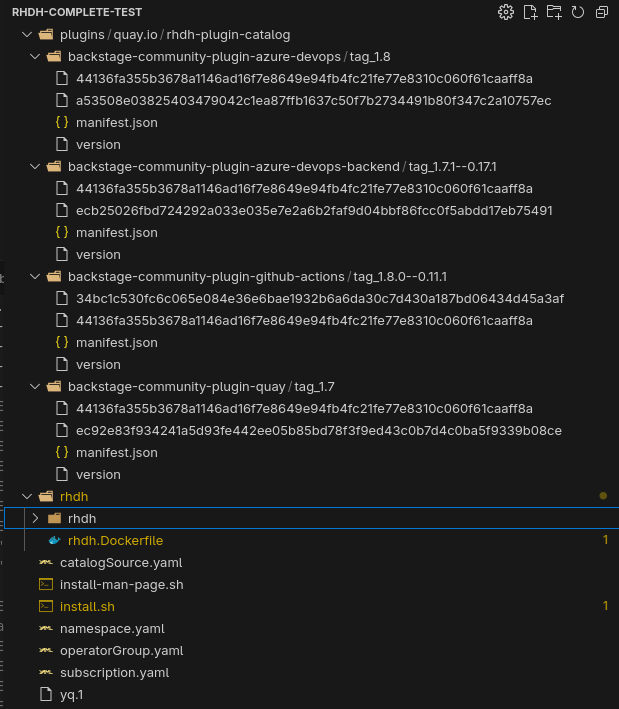Viewport: 619px width, 709px height.
Task: Open install-man-page.sh script
Action: (121, 584)
